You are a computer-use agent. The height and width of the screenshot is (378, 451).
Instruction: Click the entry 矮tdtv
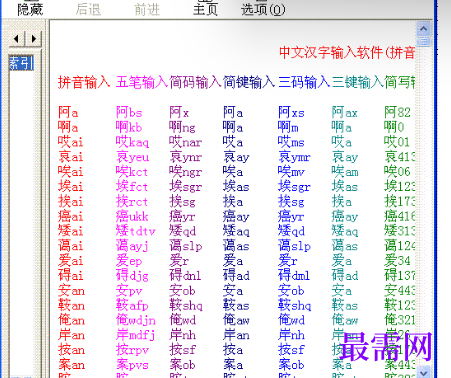136,231
